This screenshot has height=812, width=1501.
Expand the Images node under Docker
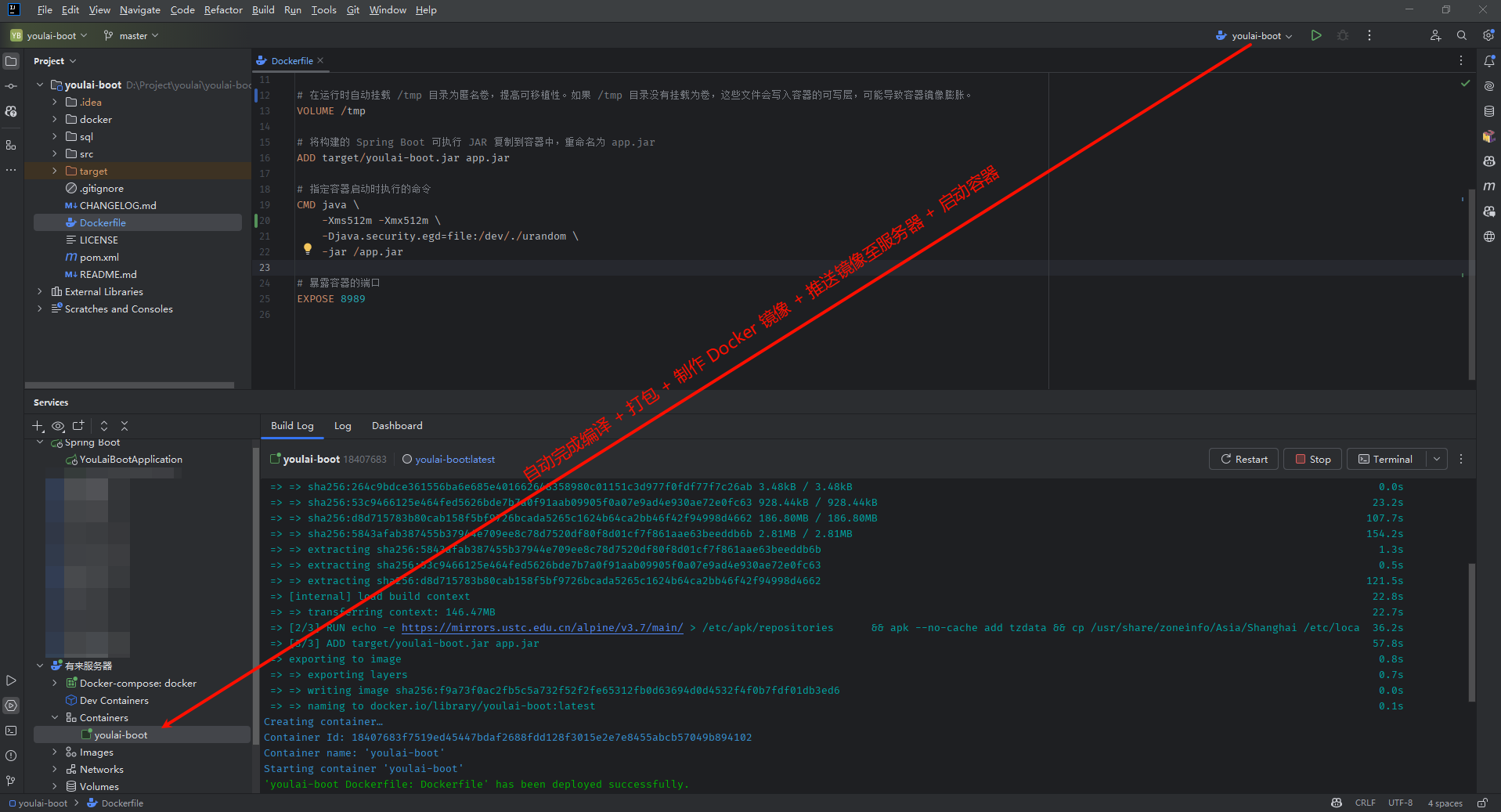coord(54,752)
